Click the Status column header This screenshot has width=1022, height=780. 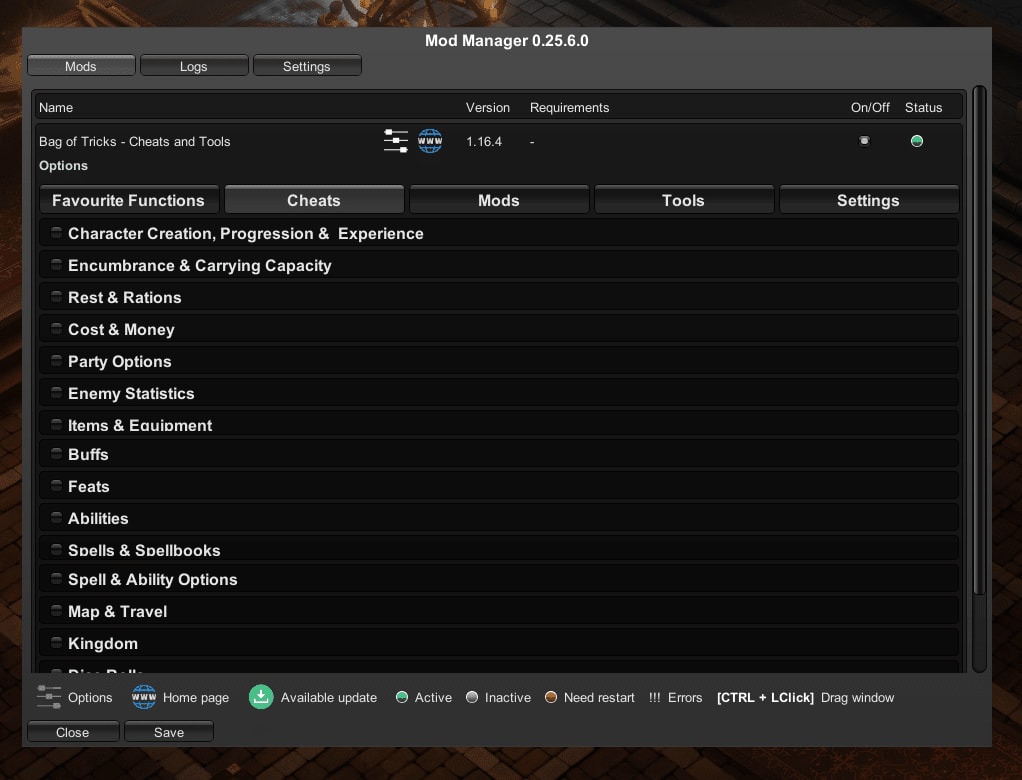923,108
